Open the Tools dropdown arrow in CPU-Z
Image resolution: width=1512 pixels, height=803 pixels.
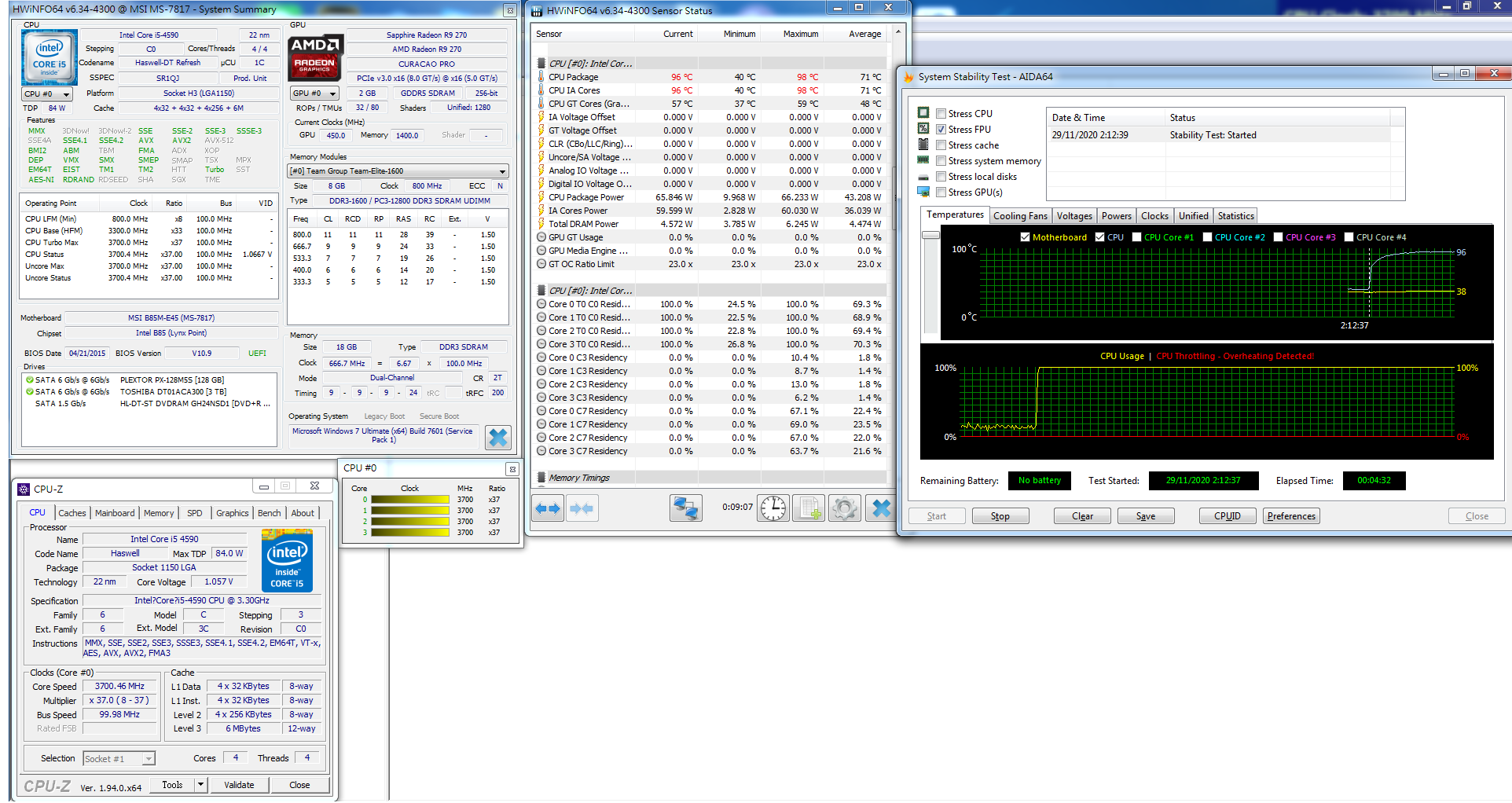pyautogui.click(x=200, y=784)
